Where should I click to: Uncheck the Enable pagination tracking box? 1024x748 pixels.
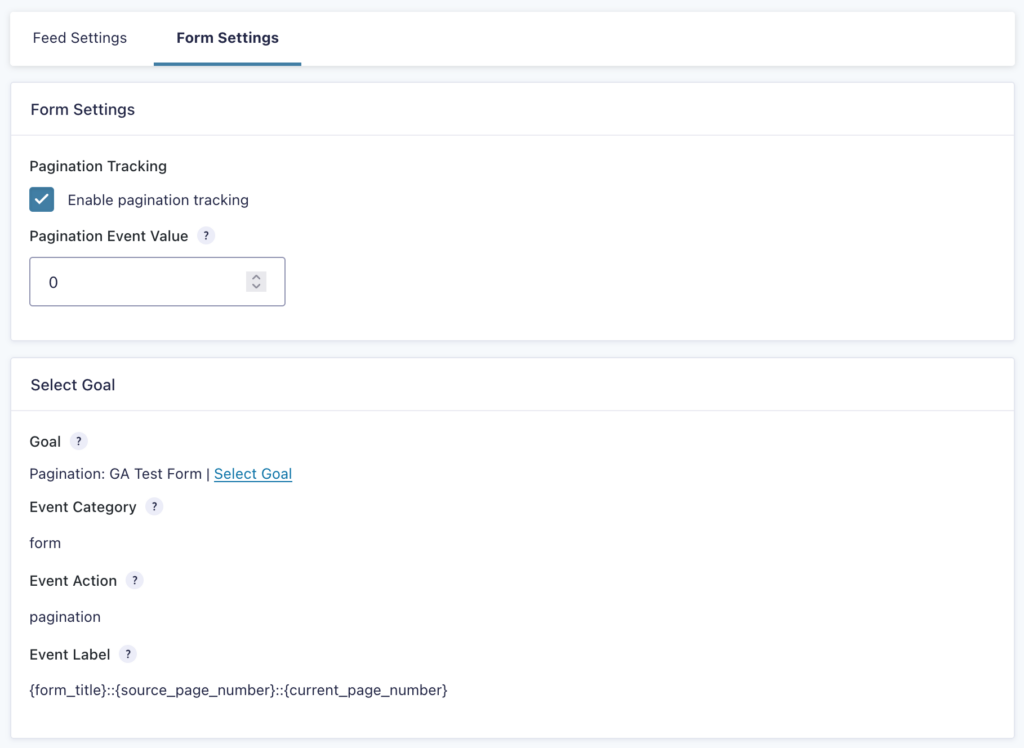[x=41, y=199]
